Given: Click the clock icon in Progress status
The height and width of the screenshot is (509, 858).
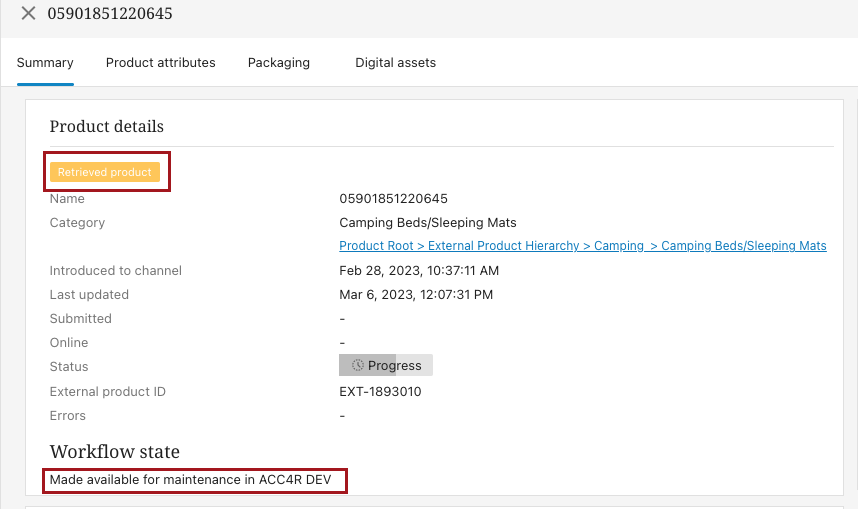Looking at the screenshot, I should pos(358,366).
